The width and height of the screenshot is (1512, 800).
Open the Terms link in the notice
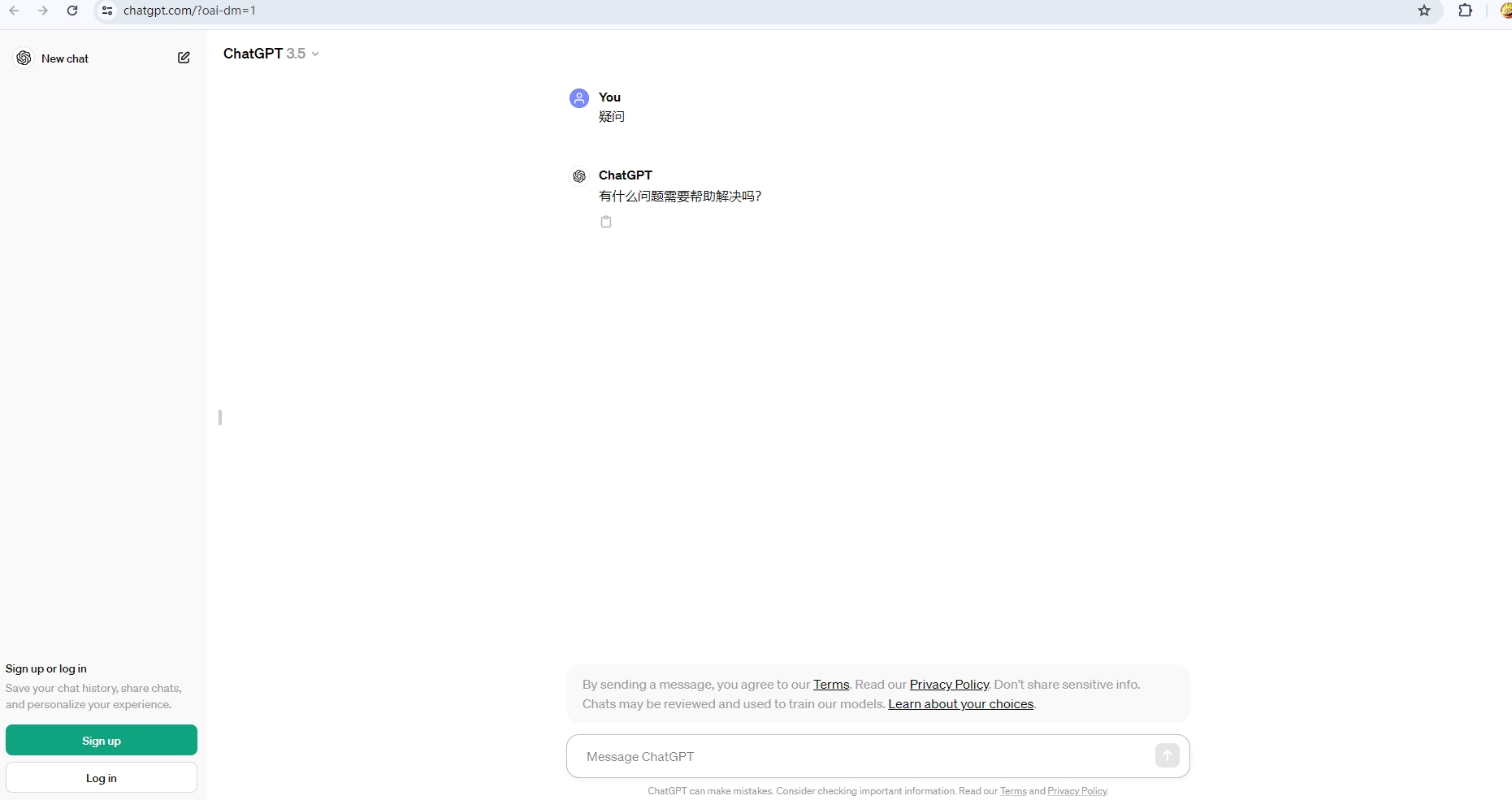(x=831, y=685)
